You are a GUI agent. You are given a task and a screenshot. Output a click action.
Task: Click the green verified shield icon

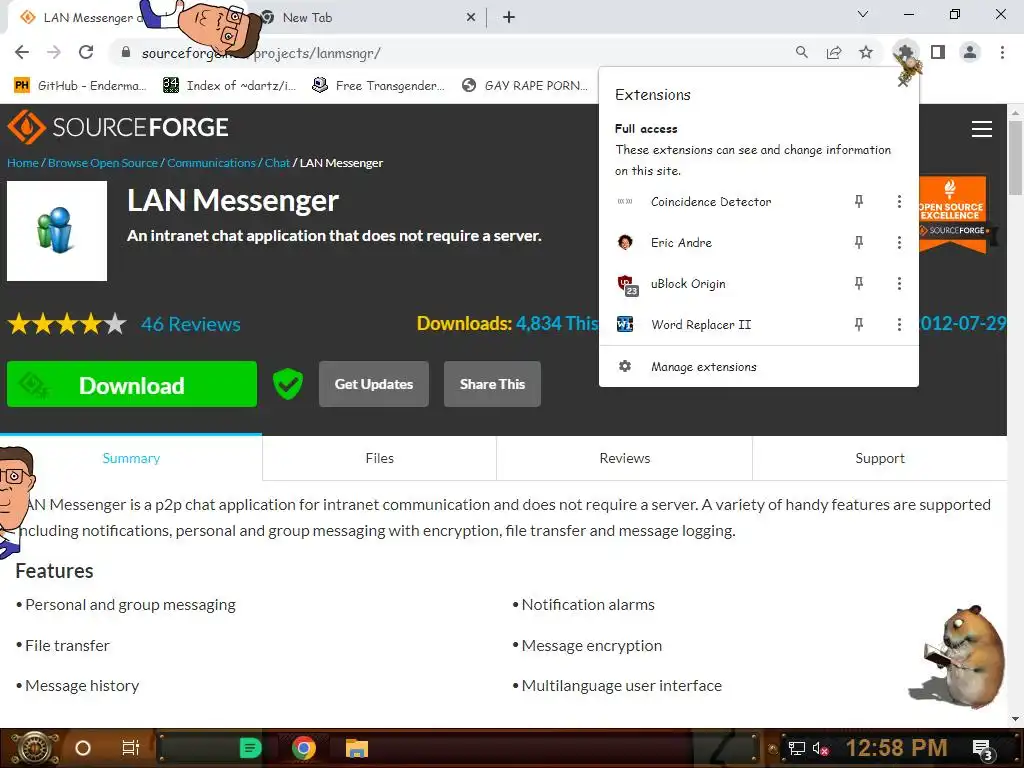click(x=287, y=384)
